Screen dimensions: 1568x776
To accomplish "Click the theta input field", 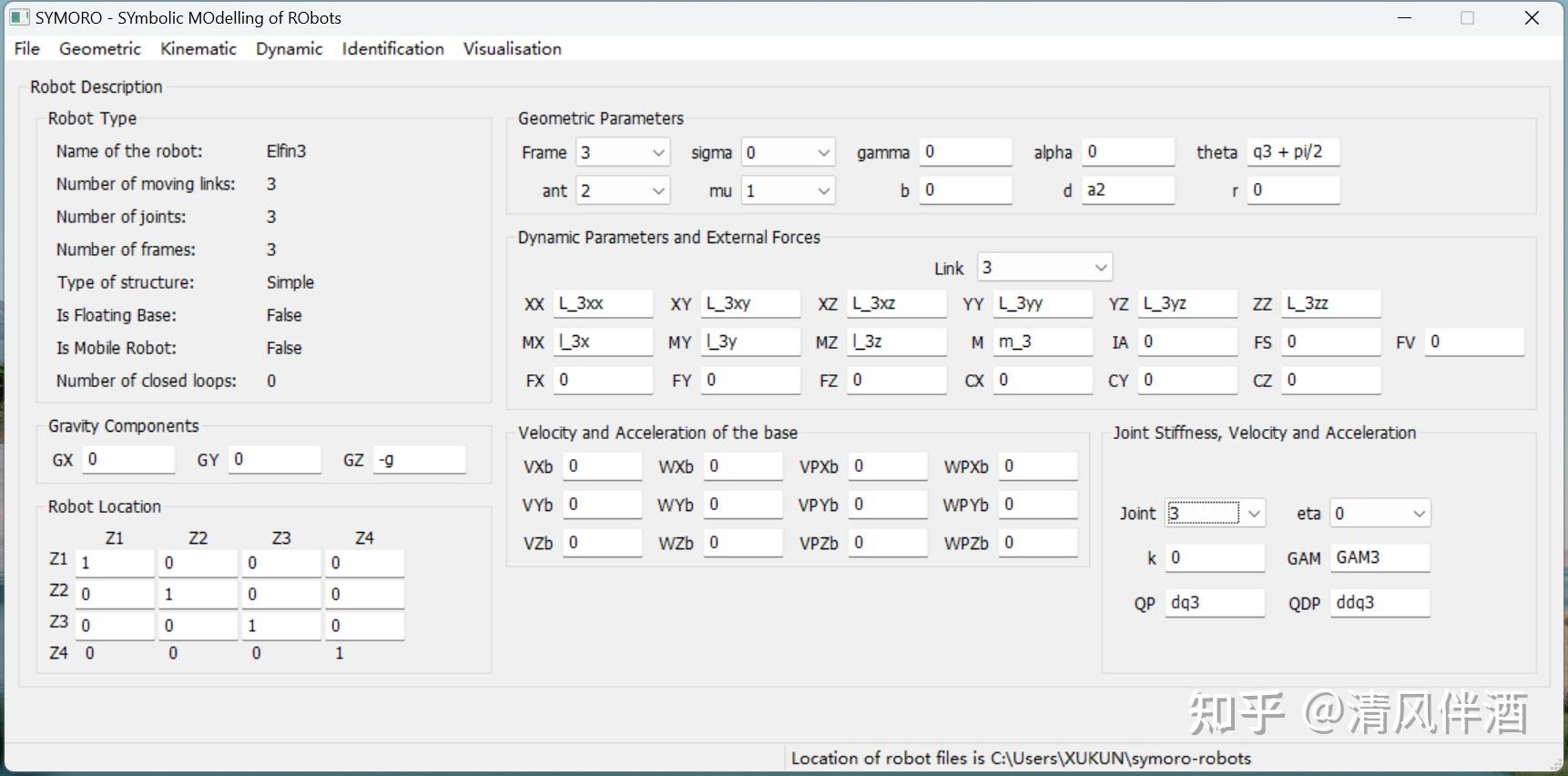I will pyautogui.click(x=1292, y=152).
